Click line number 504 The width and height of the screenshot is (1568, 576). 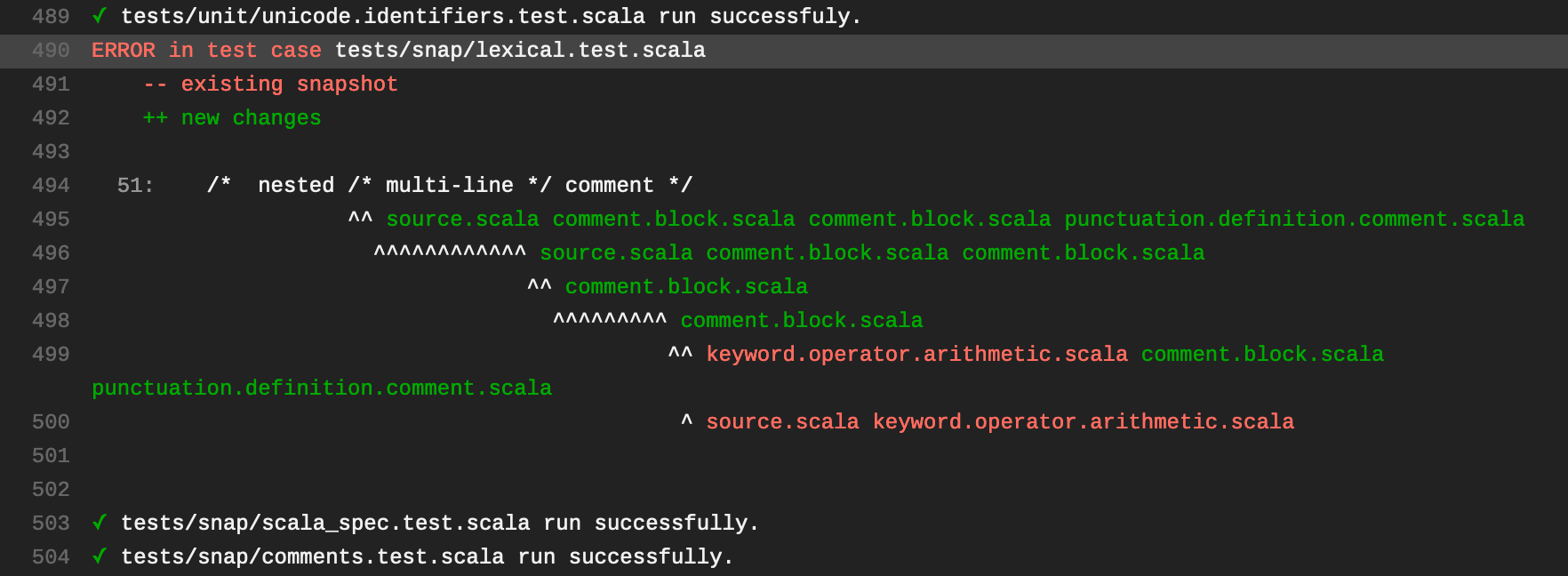coord(51,557)
